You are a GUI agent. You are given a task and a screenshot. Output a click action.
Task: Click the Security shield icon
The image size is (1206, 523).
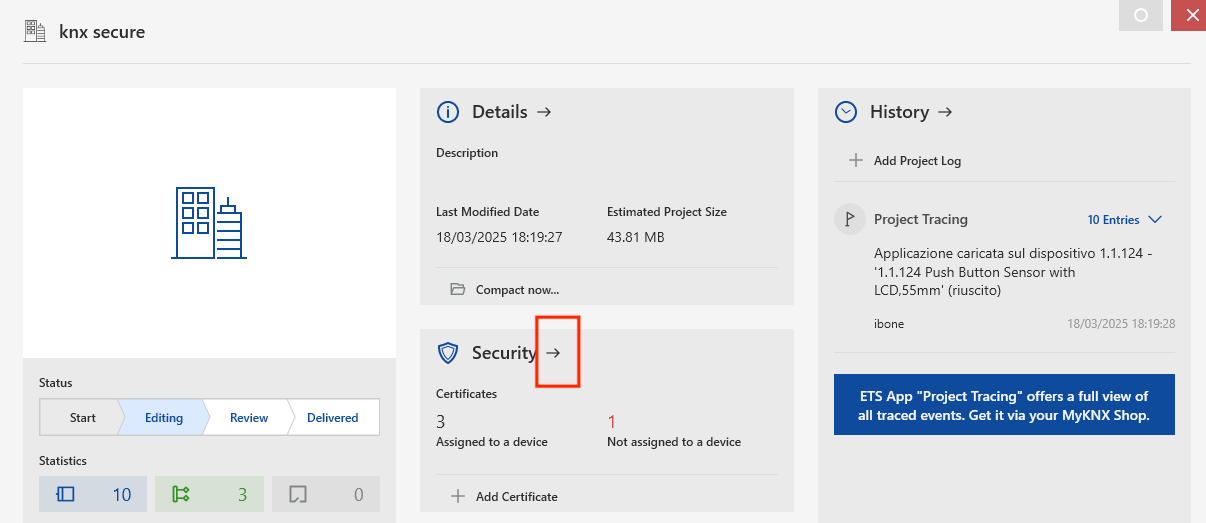tap(448, 353)
